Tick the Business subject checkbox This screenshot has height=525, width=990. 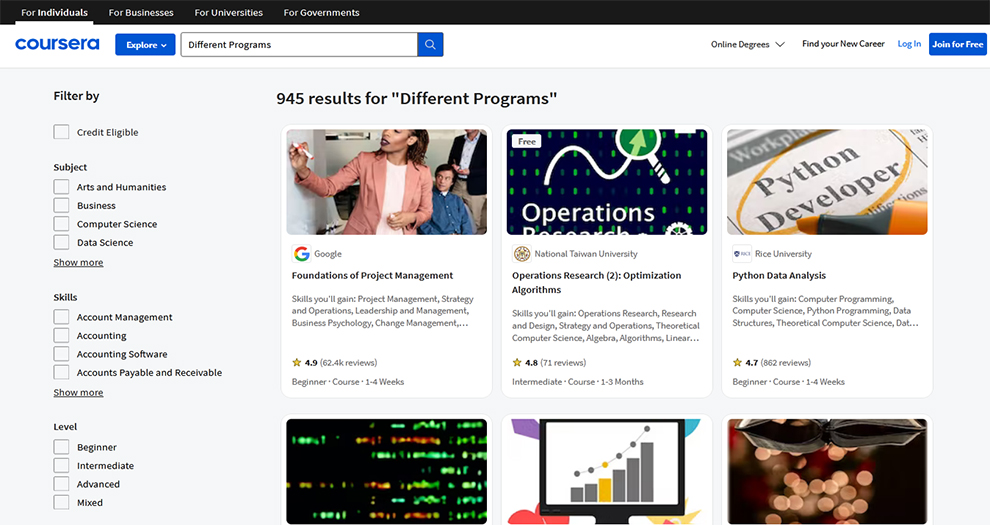[x=61, y=205]
